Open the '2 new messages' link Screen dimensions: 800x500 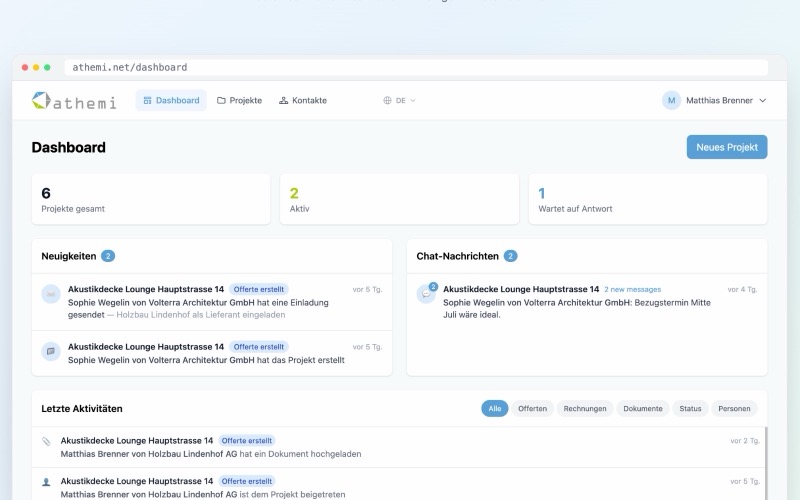[632, 289]
